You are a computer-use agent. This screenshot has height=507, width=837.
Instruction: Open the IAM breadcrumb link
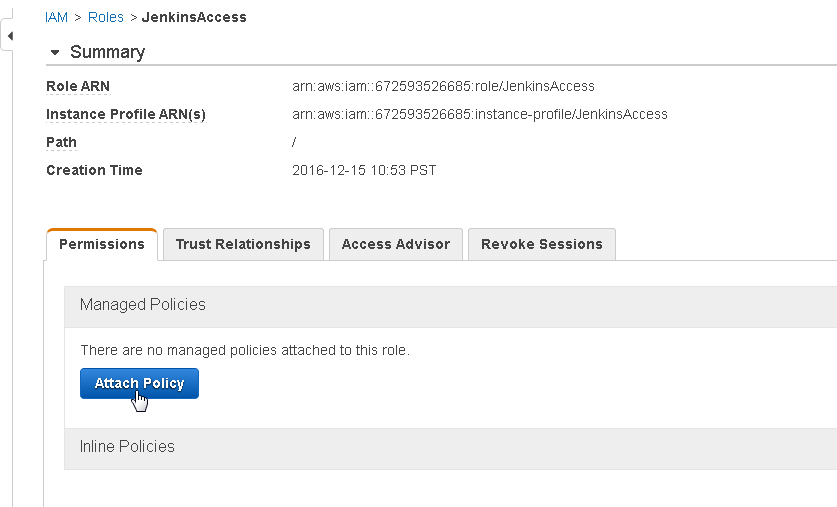57,17
